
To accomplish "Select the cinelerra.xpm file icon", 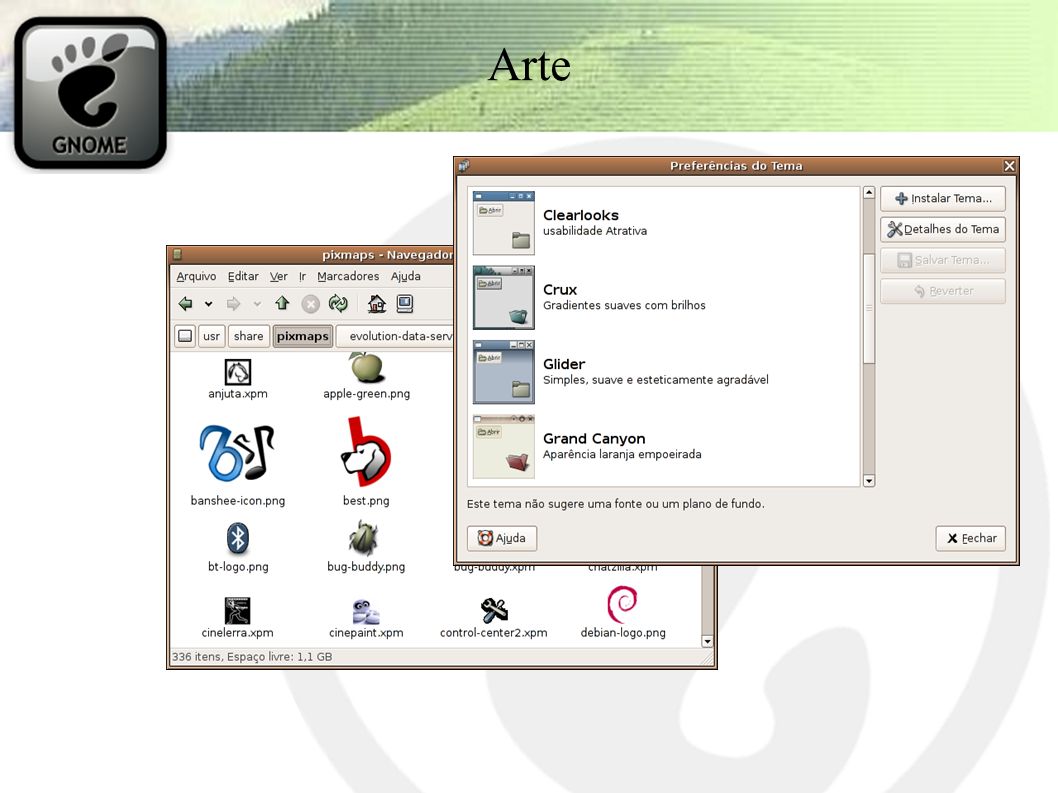I will (238, 611).
